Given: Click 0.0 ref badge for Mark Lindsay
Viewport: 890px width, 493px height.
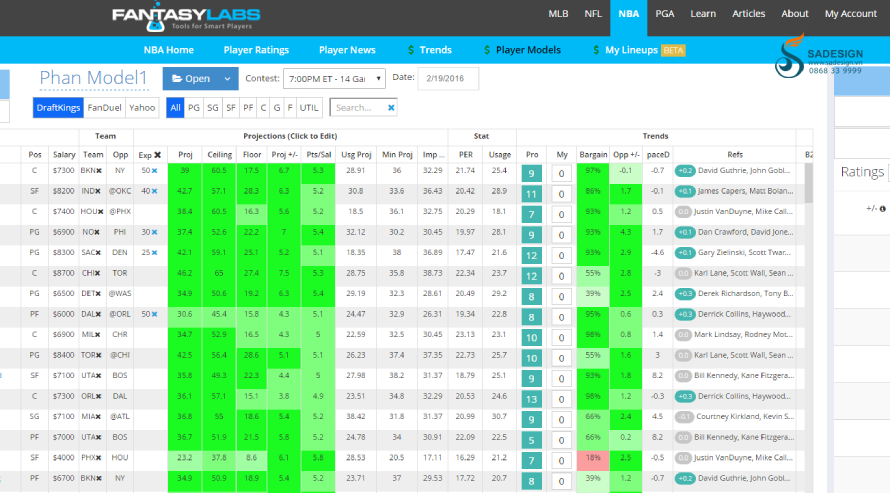Looking at the screenshot, I should pyautogui.click(x=683, y=335).
